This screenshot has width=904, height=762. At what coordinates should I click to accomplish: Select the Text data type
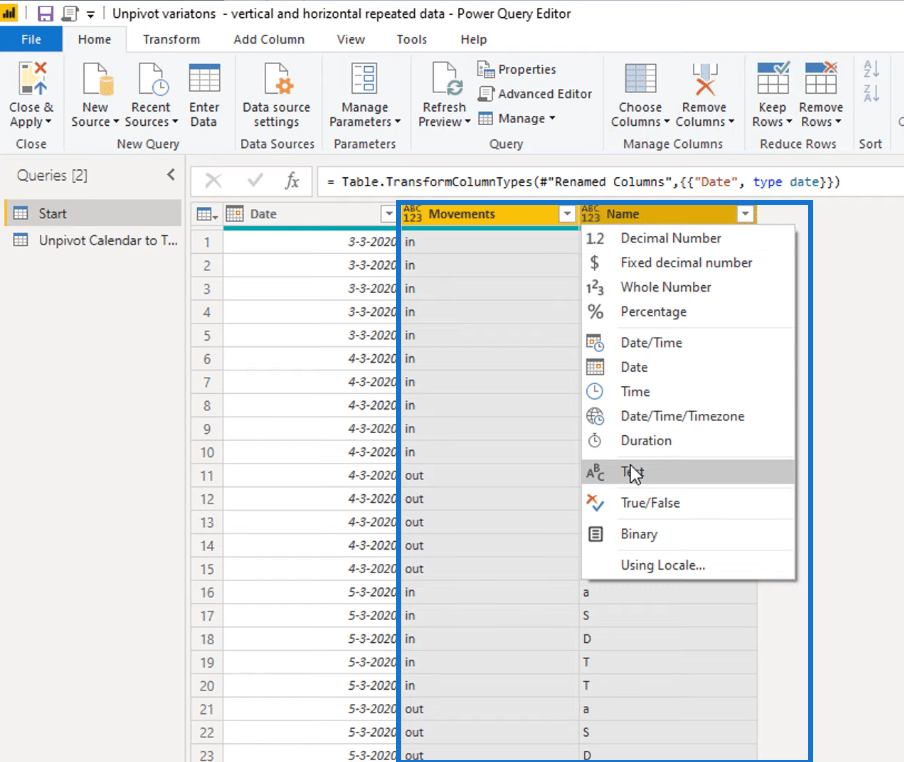coord(688,472)
